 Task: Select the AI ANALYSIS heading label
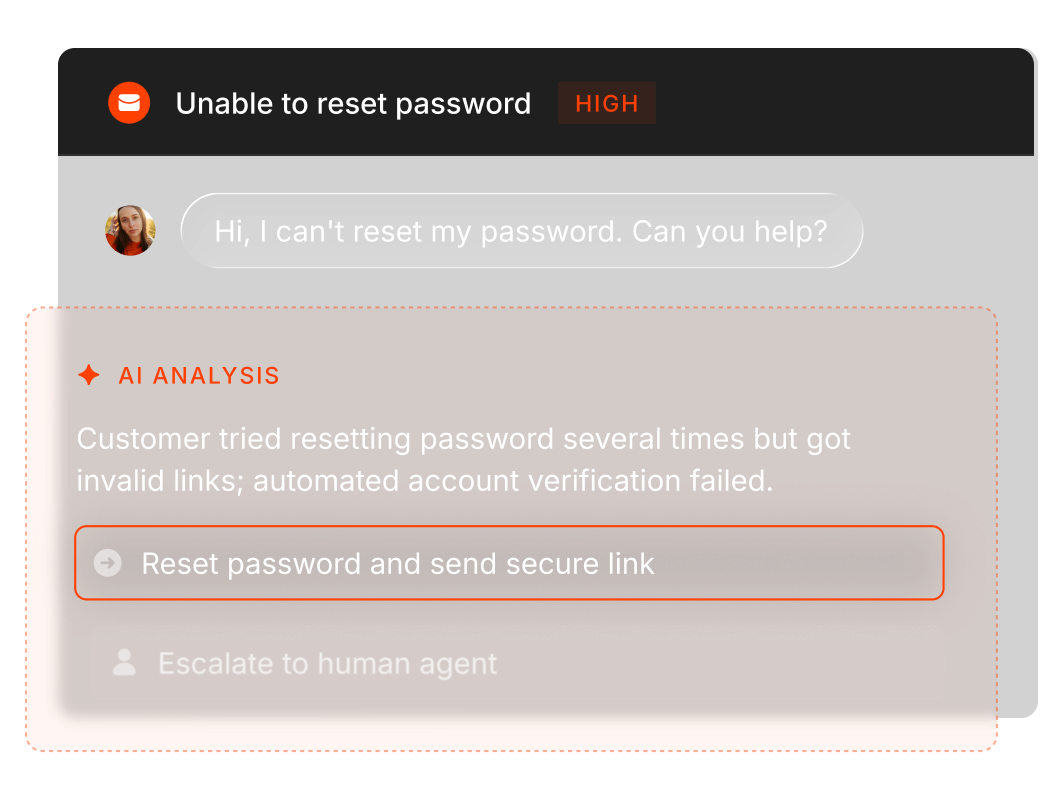point(199,376)
